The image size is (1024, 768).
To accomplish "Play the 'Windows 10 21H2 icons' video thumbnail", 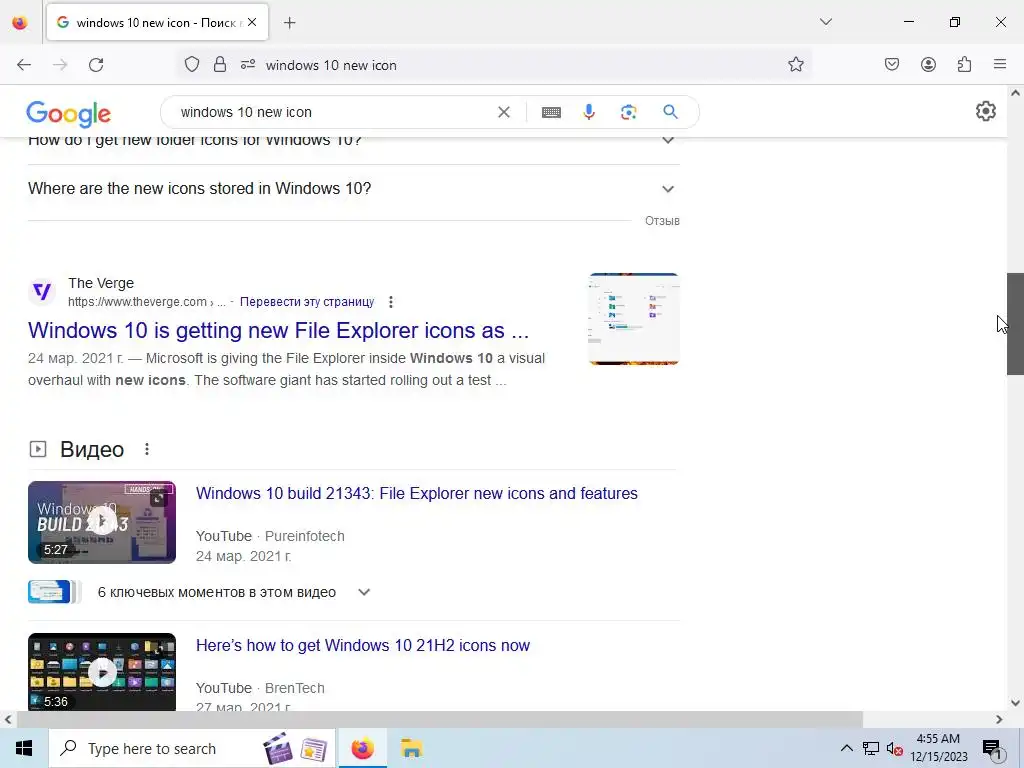I will coord(102,671).
